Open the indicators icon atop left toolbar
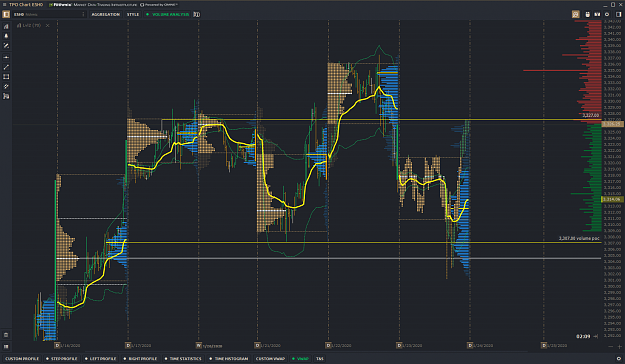The image size is (625, 364). tap(6, 26)
